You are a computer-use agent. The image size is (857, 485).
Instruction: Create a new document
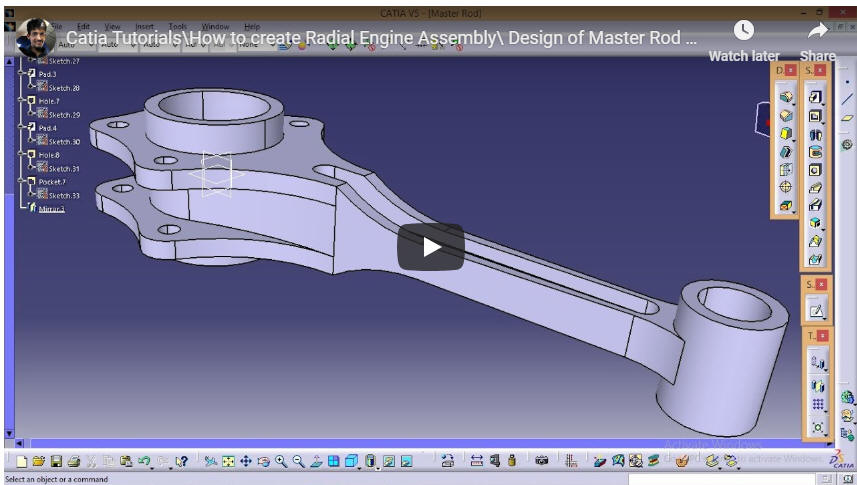click(21, 461)
